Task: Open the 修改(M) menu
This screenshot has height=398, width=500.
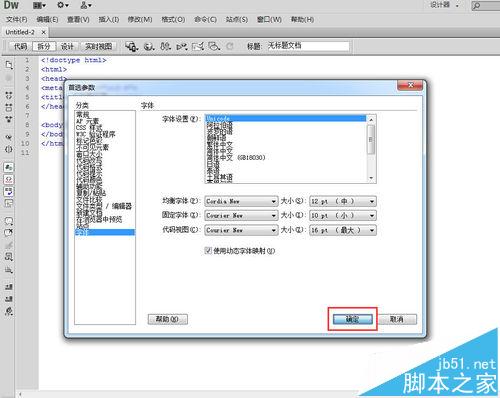Action: click(x=140, y=20)
